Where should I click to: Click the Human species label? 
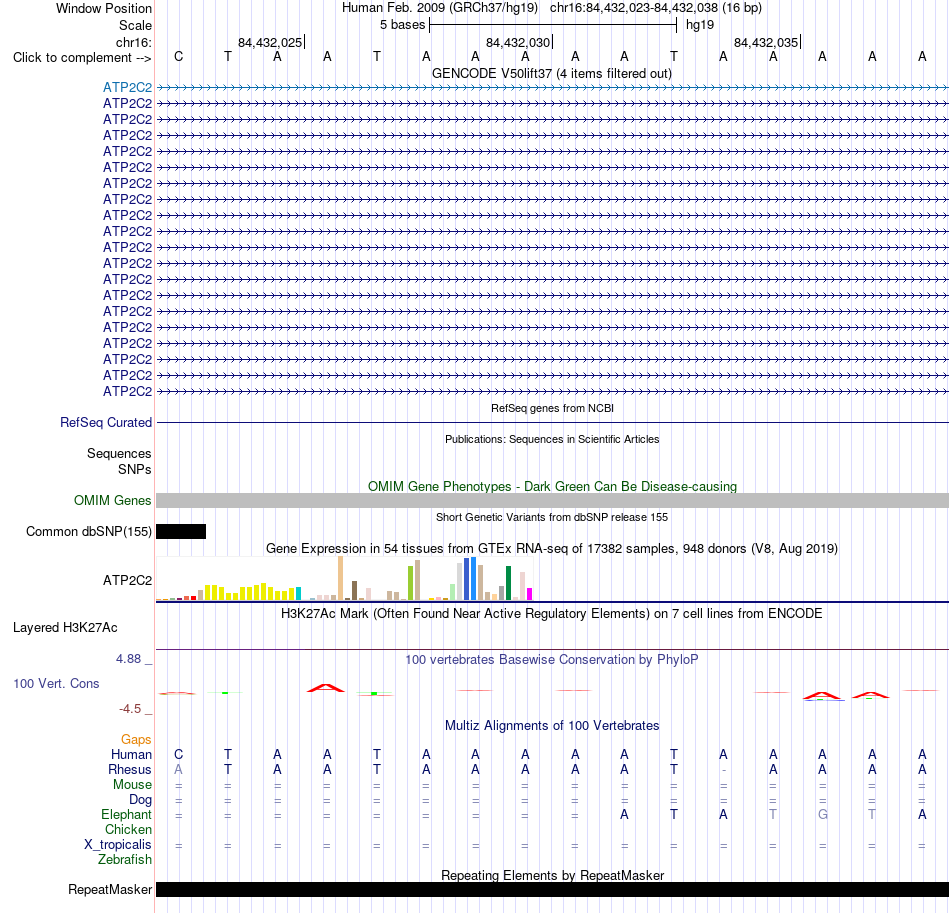coord(131,755)
